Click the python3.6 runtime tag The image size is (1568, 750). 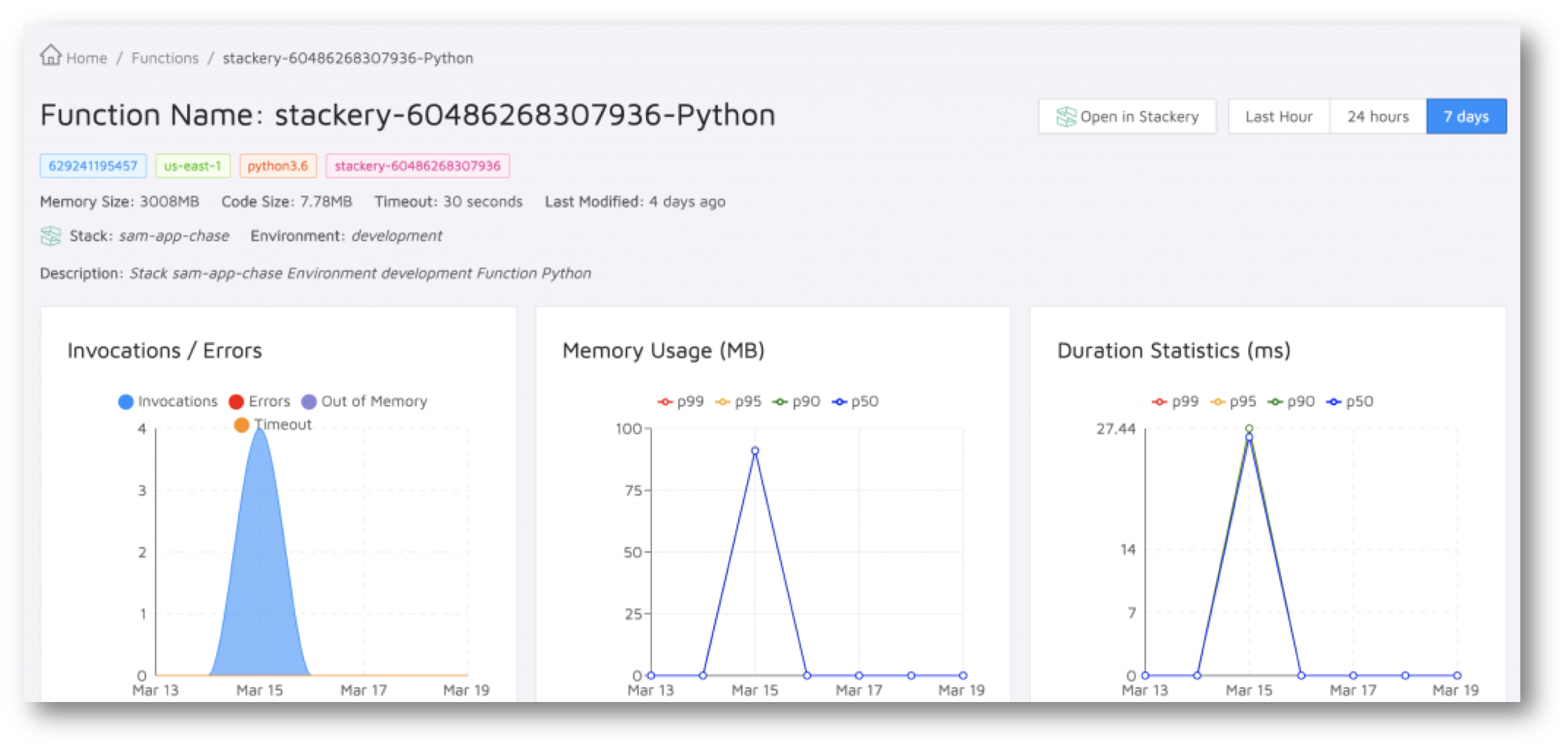click(x=278, y=165)
